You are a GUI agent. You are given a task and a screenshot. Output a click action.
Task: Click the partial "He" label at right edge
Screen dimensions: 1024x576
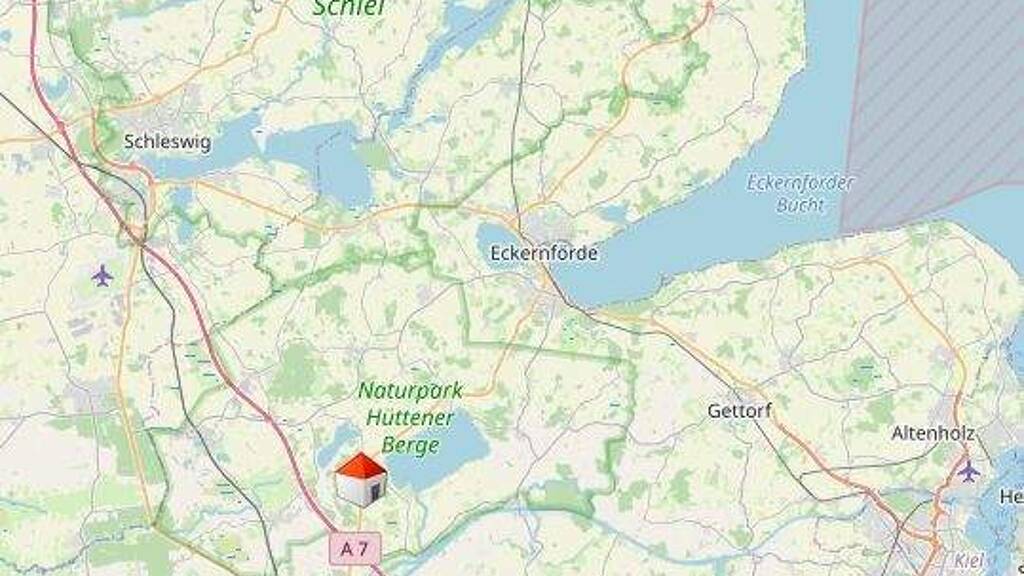pos(1012,498)
